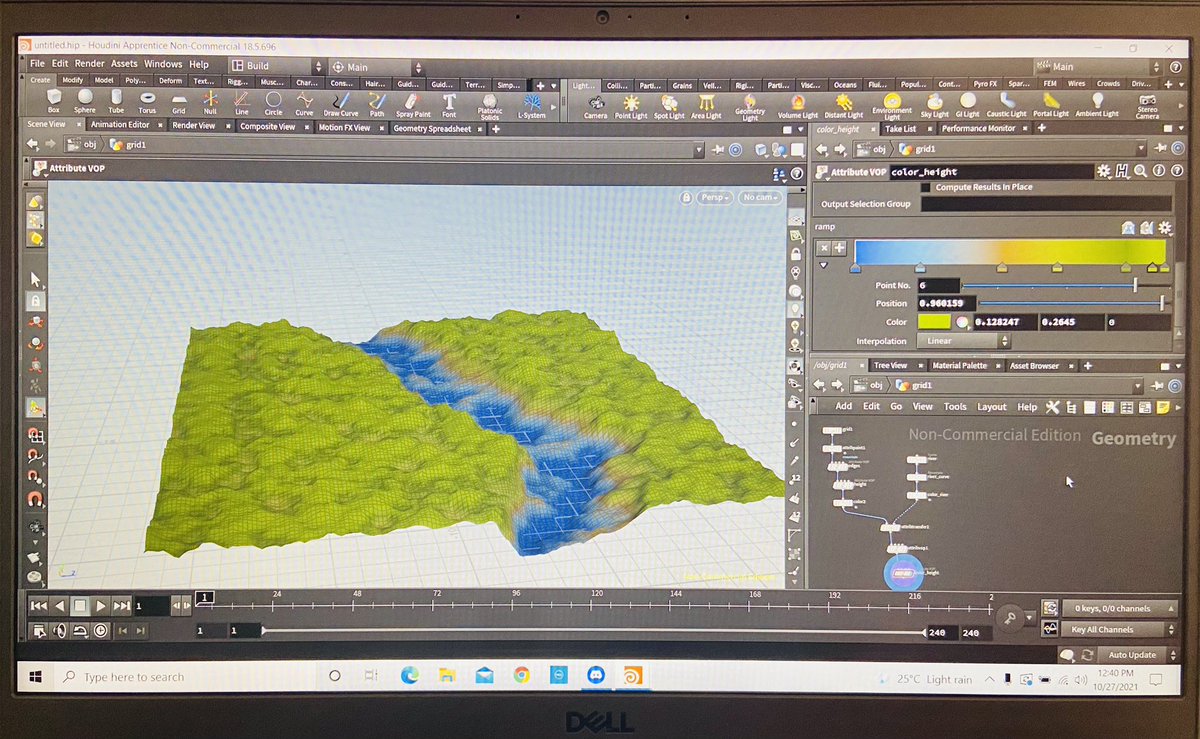This screenshot has height=739, width=1200.
Task: Open Discord from the taskbar
Action: coord(596,676)
